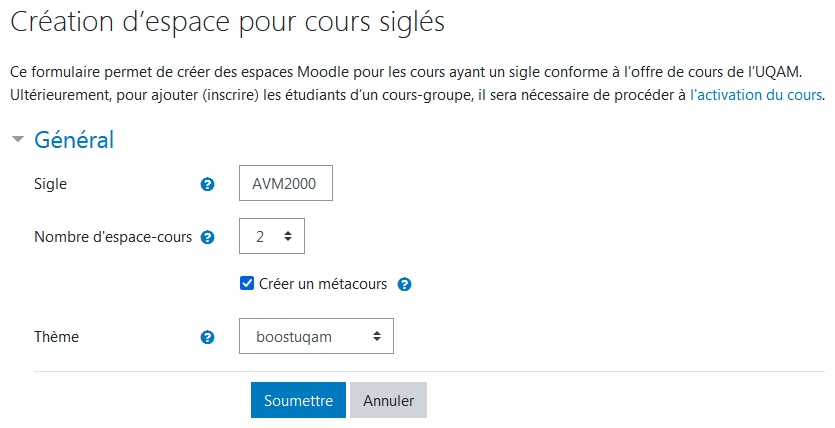
Task: Focus the Sigle field containing AVM2000
Action: [285, 183]
